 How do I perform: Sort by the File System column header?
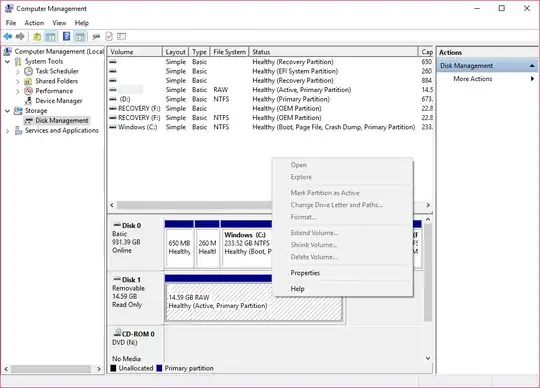point(229,52)
